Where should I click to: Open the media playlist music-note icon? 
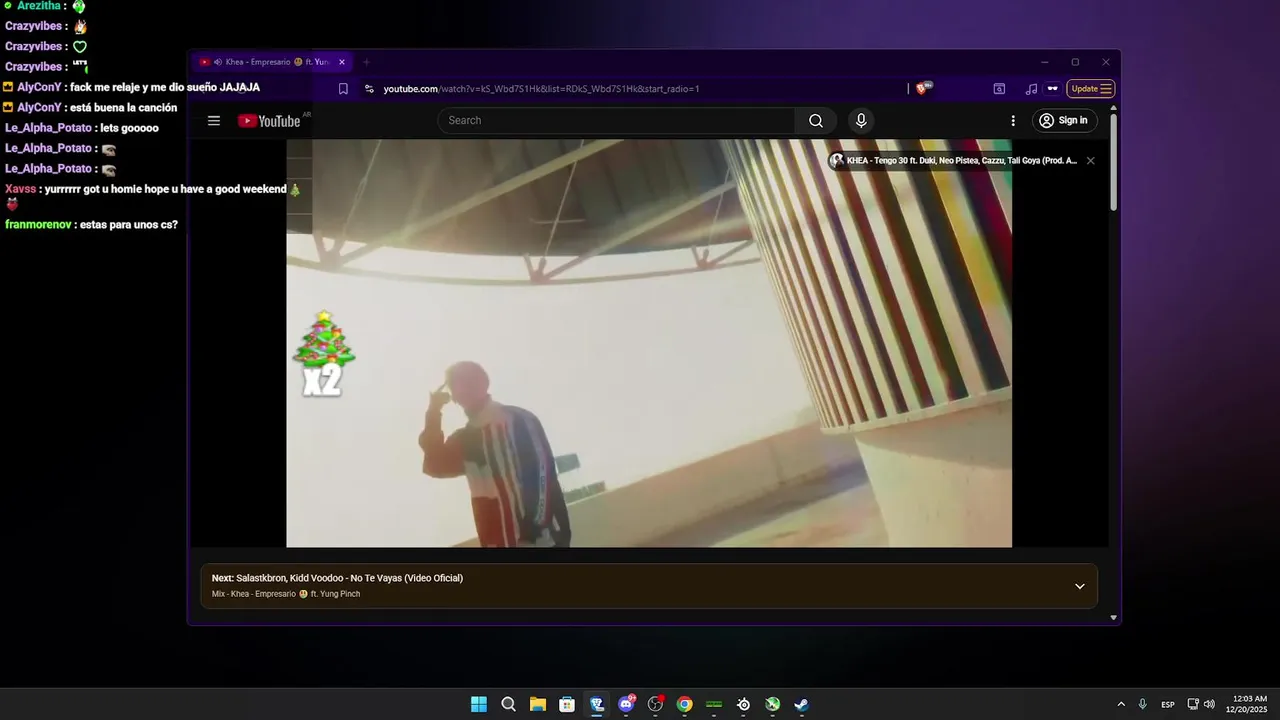(1031, 89)
